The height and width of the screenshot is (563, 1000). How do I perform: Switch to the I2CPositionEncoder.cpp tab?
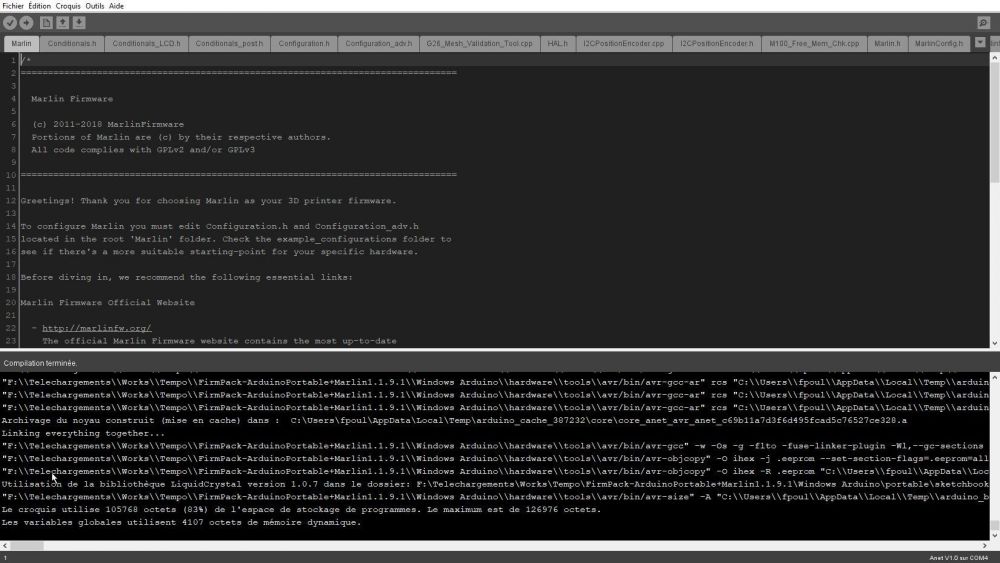[624, 43]
